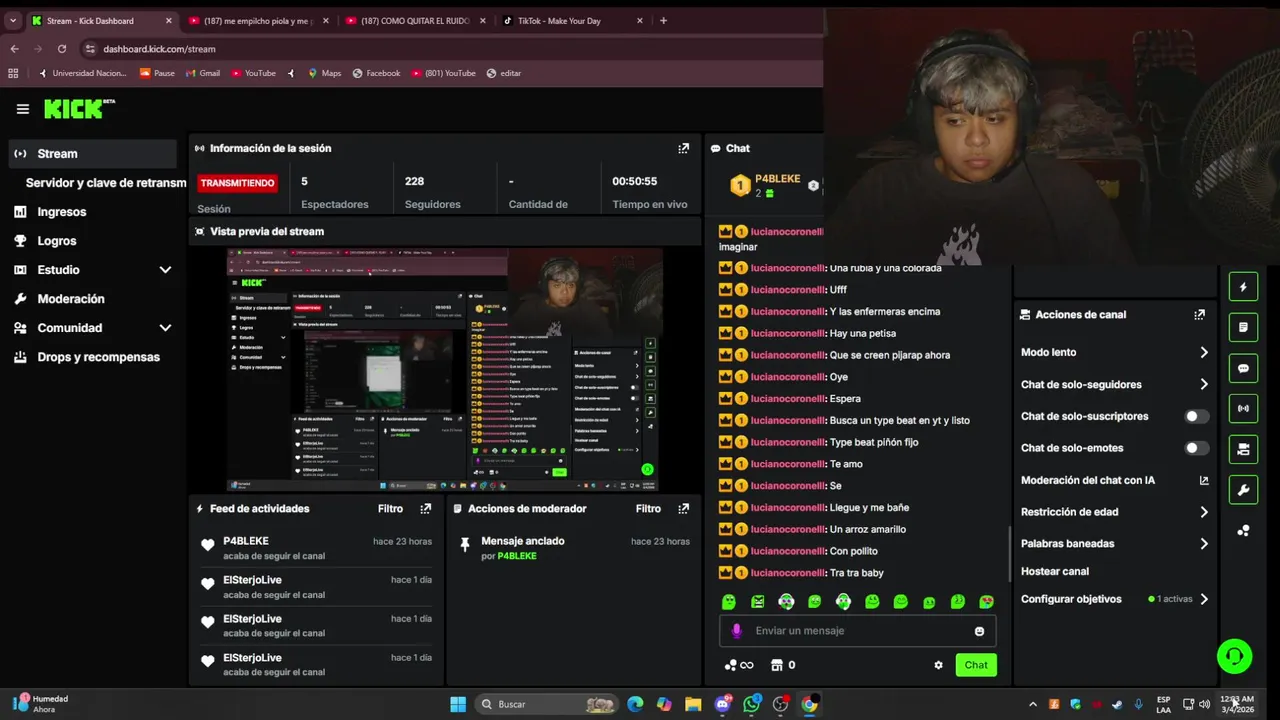Image resolution: width=1280 pixels, height=720 pixels.
Task: Pop out the Feed de actividades panel
Action: [425, 509]
